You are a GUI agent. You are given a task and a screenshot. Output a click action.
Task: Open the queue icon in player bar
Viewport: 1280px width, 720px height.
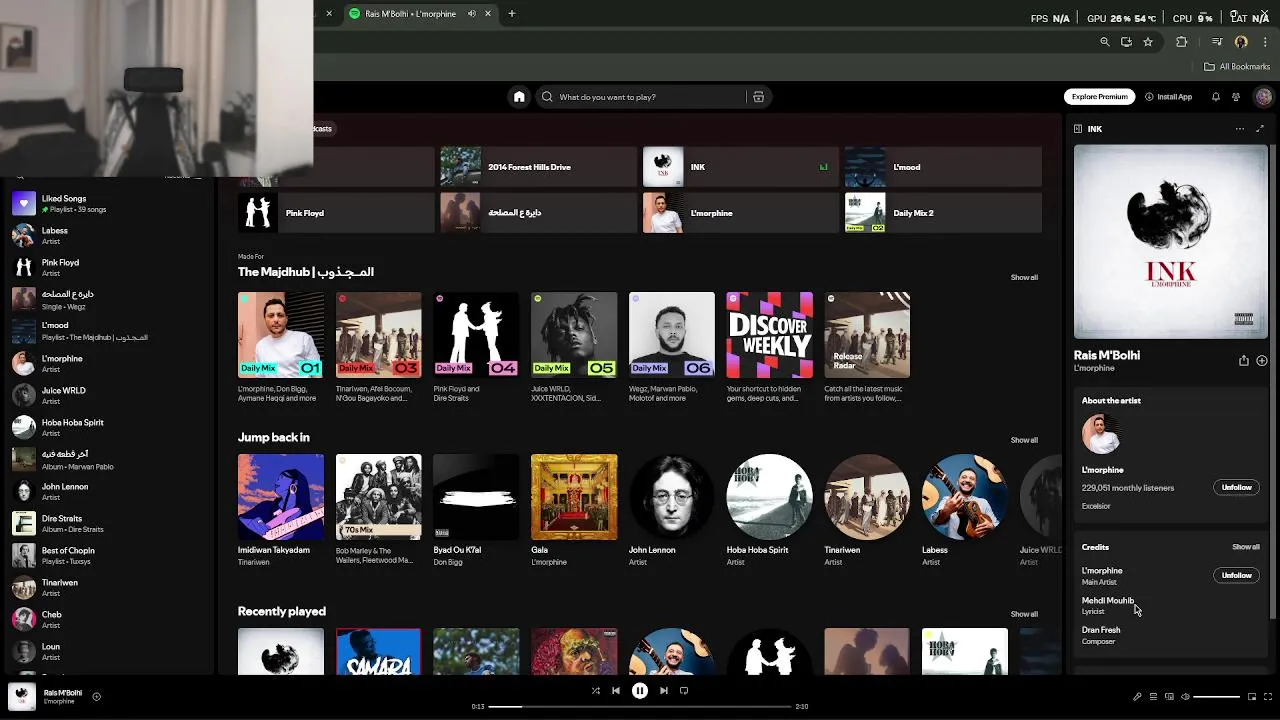1153,697
